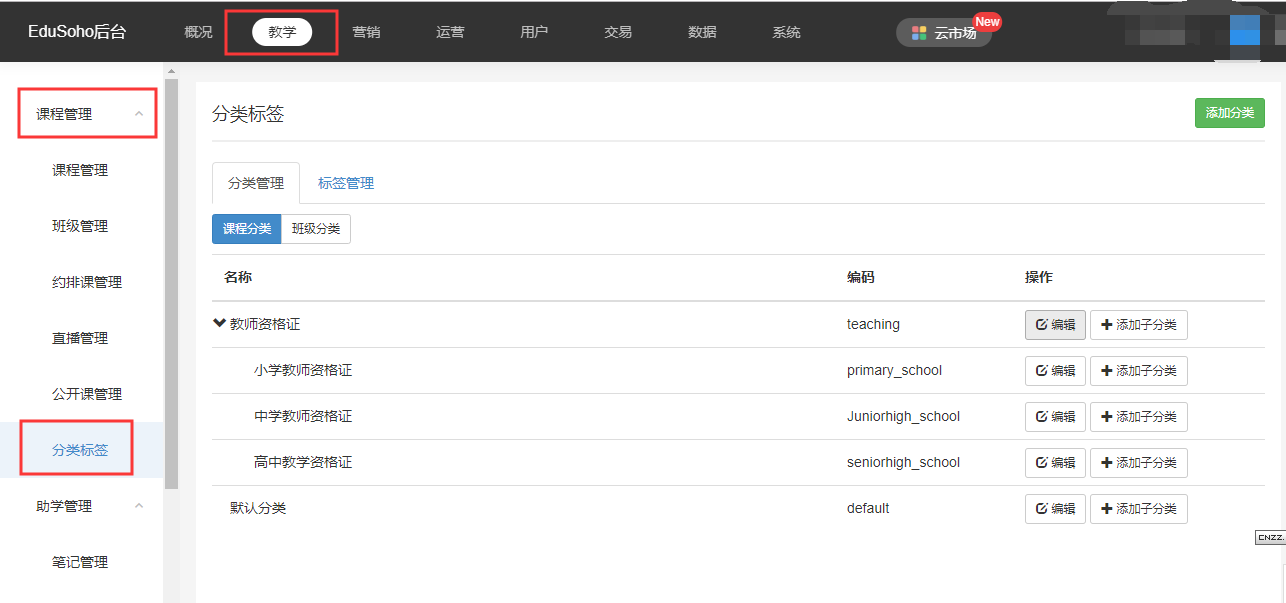Collapse the 助学管理 sidebar section
This screenshot has width=1286, height=603.
coord(139,507)
